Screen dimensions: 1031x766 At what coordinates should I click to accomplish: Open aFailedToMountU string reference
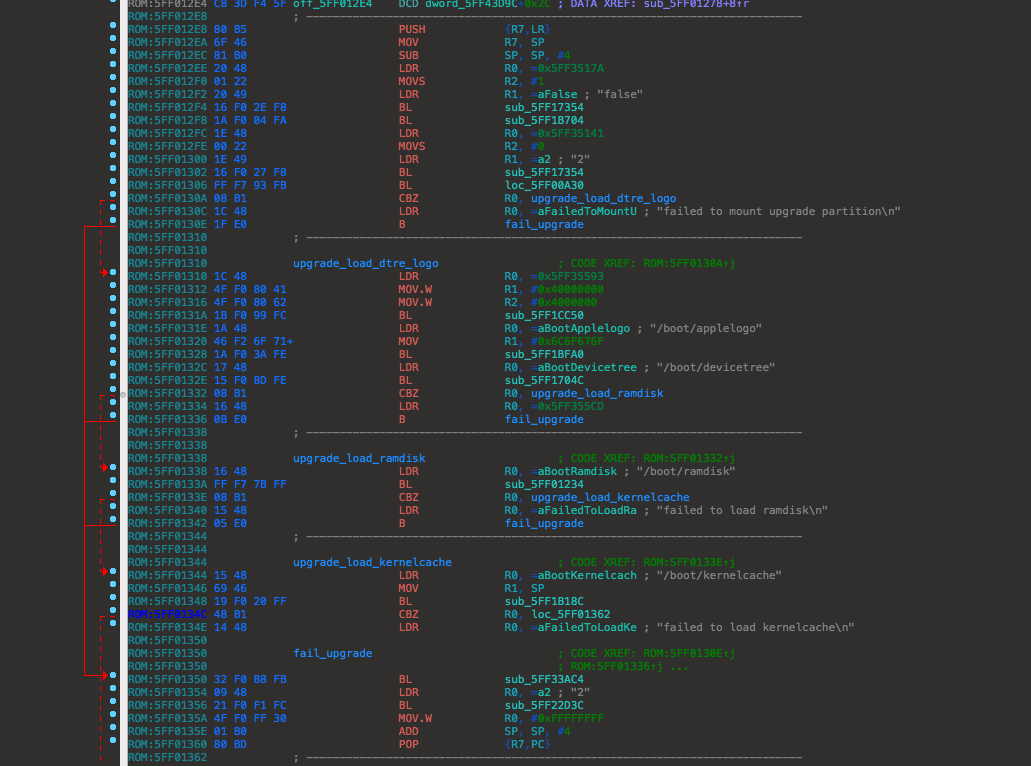(x=573, y=212)
